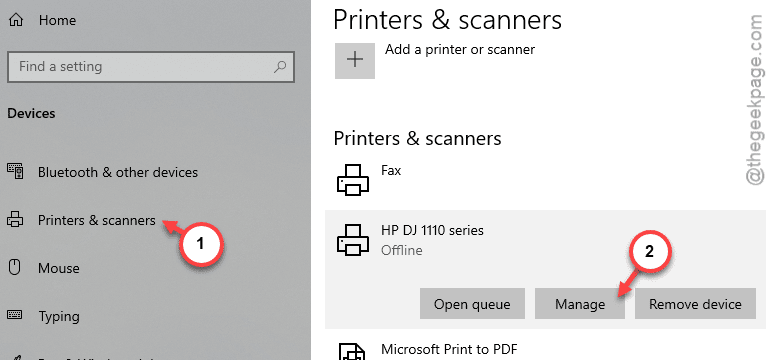774x360 pixels.
Task: Click the plus icon to add printer
Action: 354,60
